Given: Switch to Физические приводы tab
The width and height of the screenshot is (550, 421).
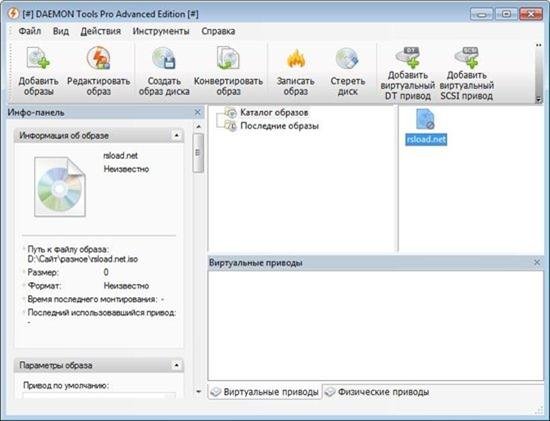Looking at the screenshot, I should (377, 392).
